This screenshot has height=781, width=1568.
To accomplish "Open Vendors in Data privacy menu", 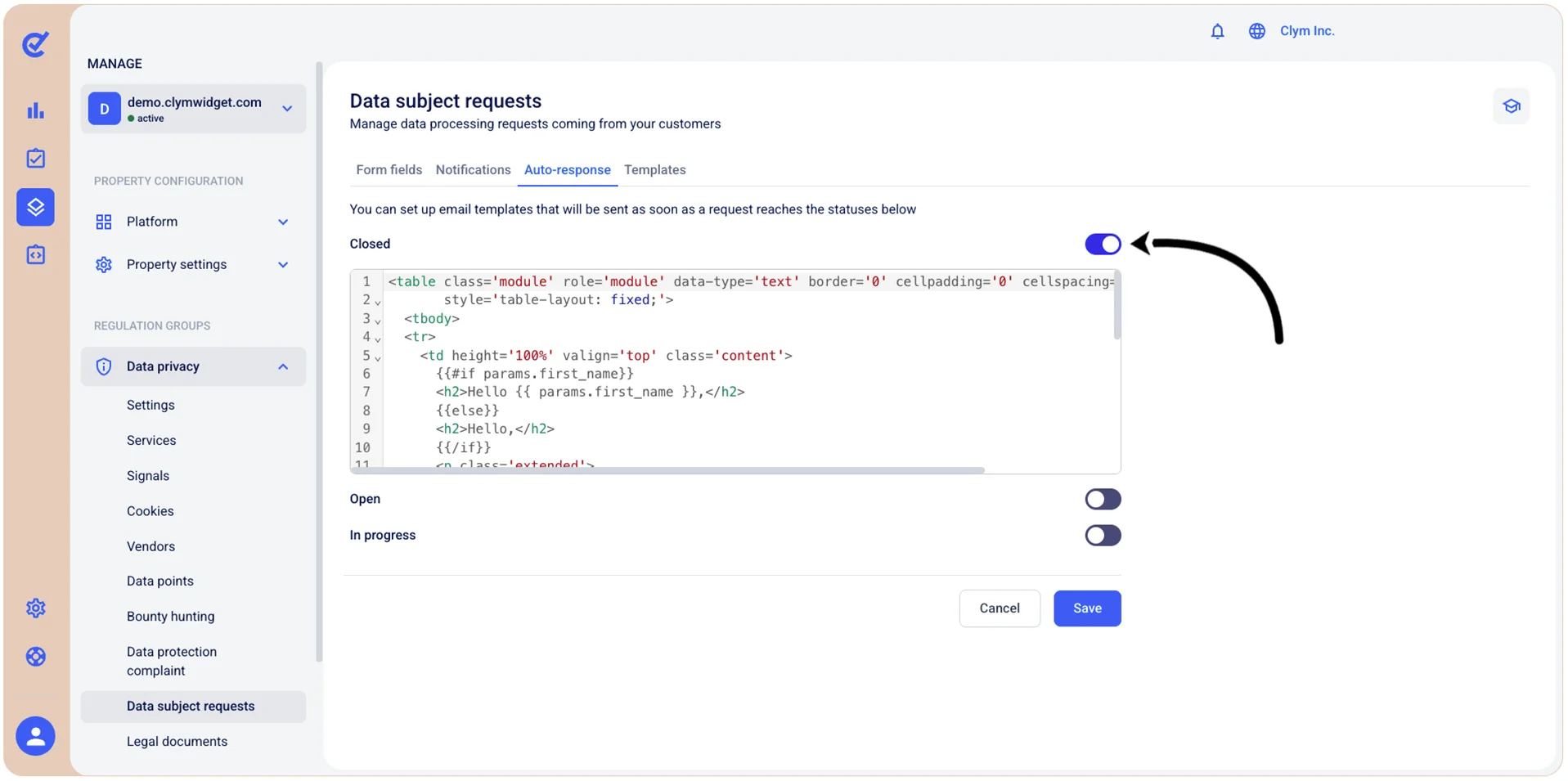I will coord(151,546).
